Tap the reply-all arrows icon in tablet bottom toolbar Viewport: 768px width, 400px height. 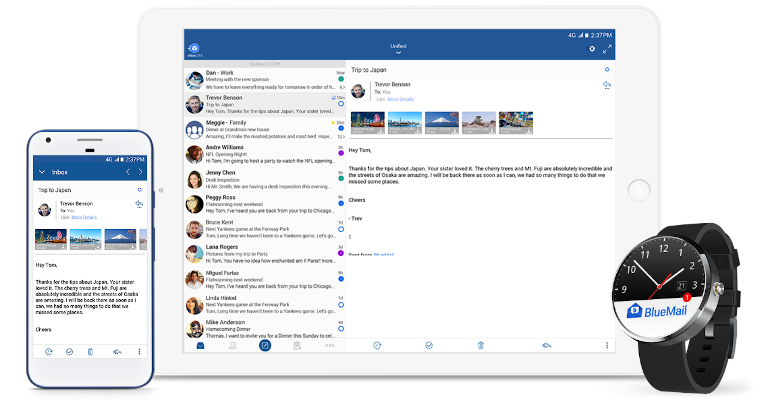click(547, 346)
